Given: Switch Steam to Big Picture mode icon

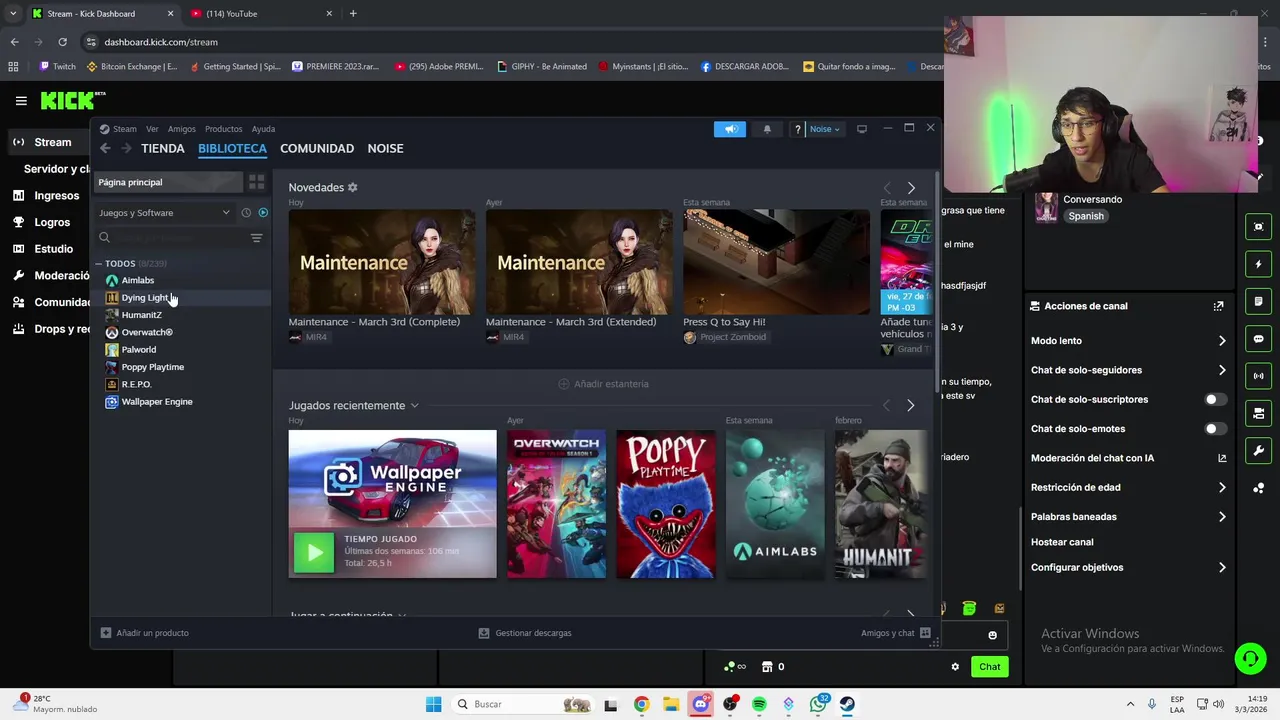Looking at the screenshot, I should [861, 129].
